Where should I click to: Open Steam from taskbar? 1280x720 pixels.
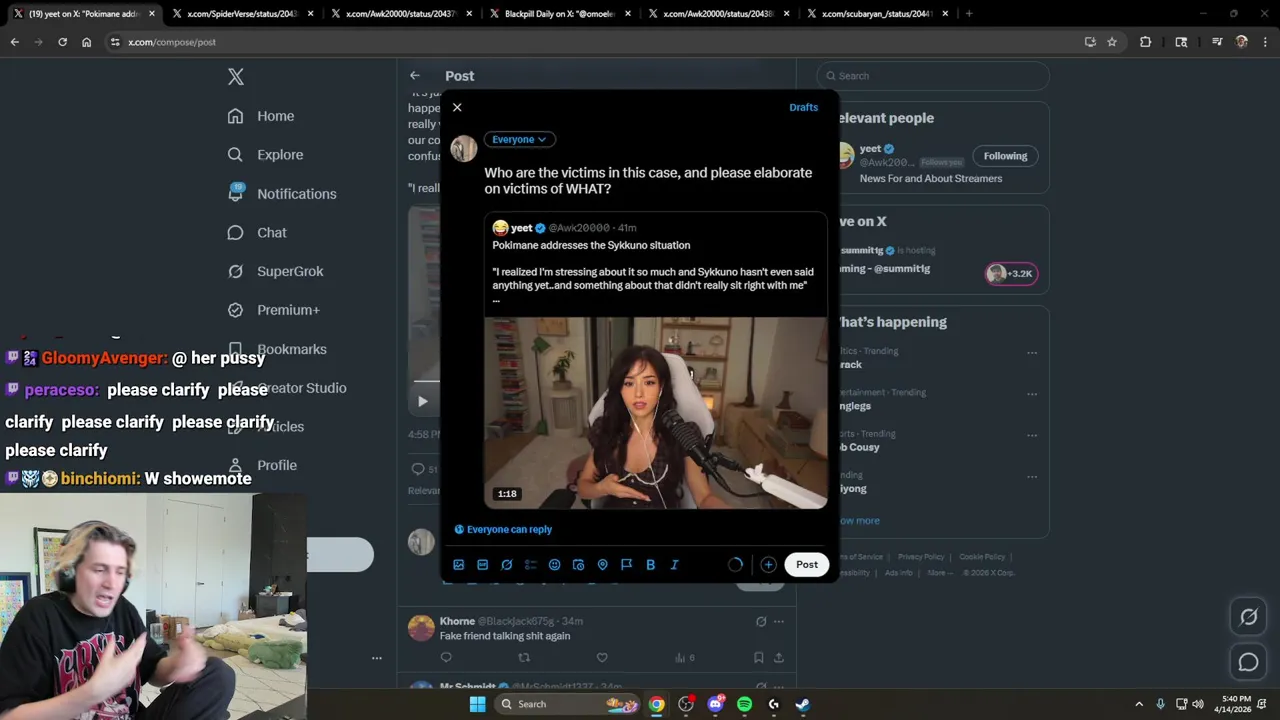(x=803, y=704)
